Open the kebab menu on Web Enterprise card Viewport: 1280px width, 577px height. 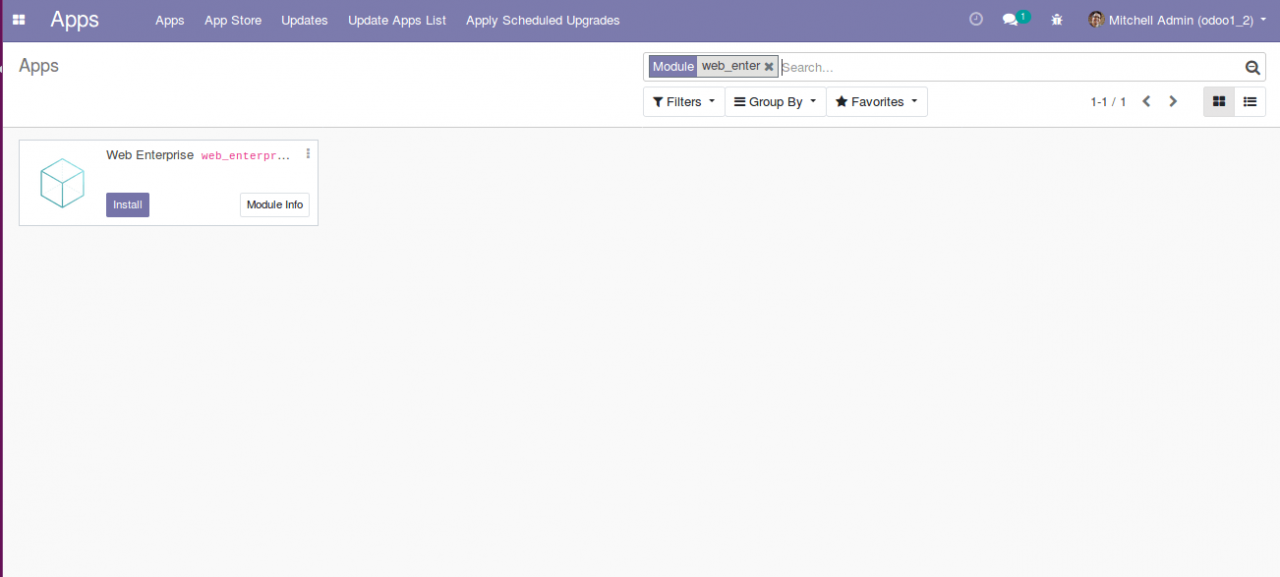click(x=307, y=153)
